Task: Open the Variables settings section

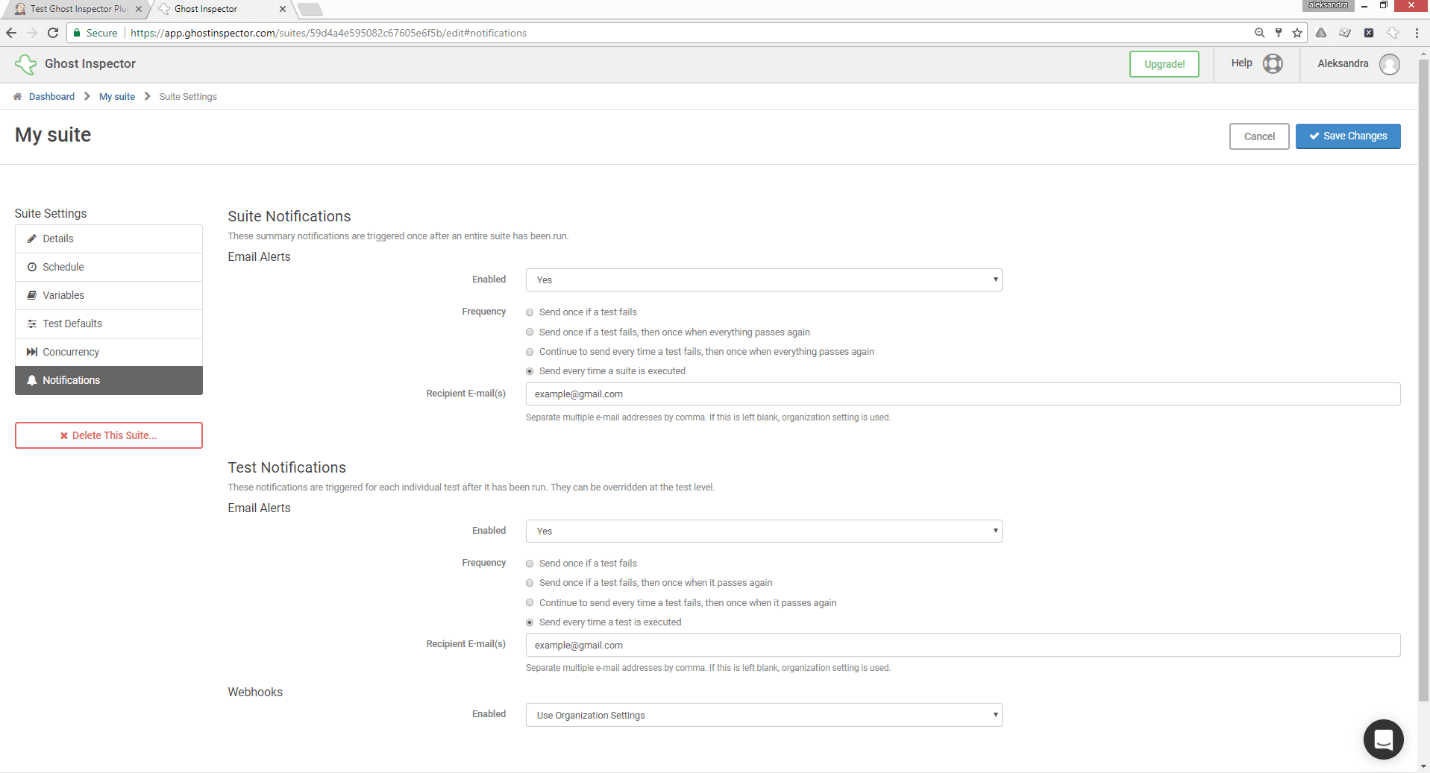Action: [x=109, y=295]
